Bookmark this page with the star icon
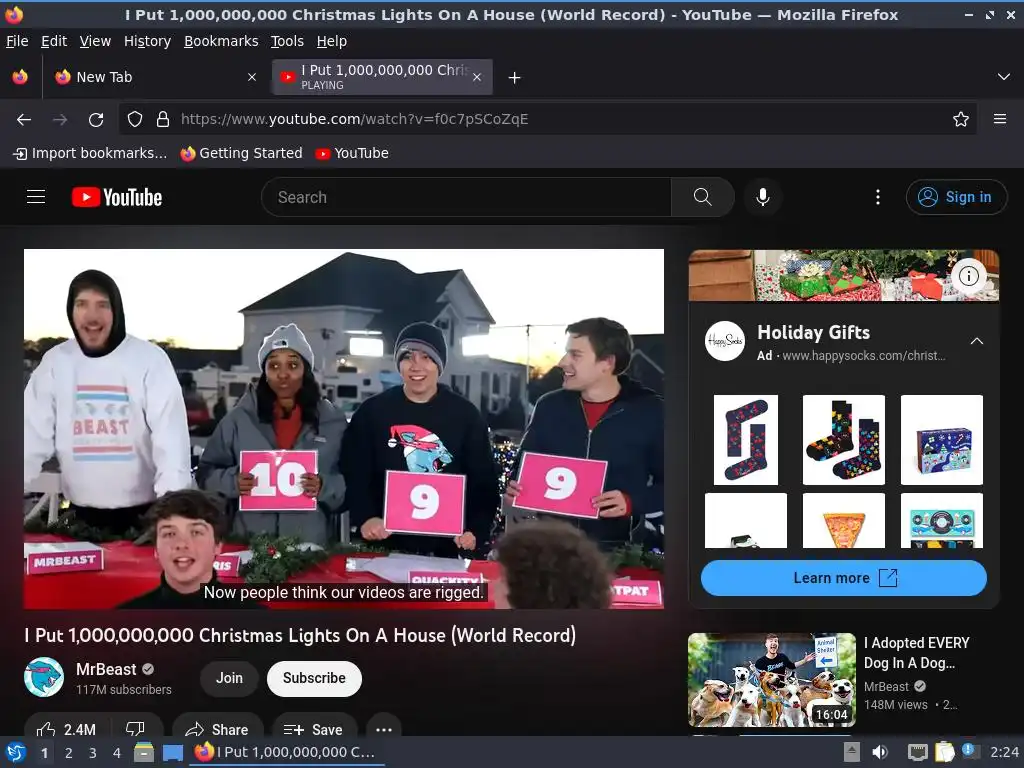The width and height of the screenshot is (1024, 768). click(x=961, y=120)
